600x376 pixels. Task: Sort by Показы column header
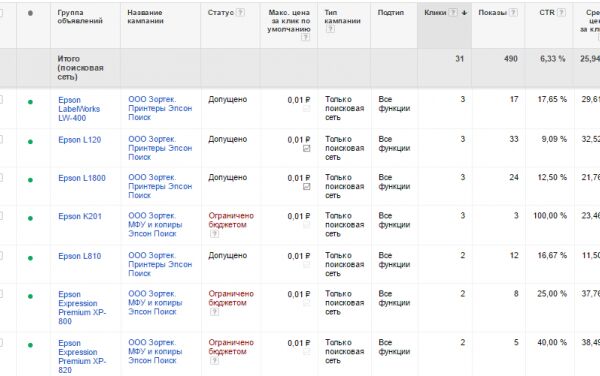pyautogui.click(x=492, y=13)
